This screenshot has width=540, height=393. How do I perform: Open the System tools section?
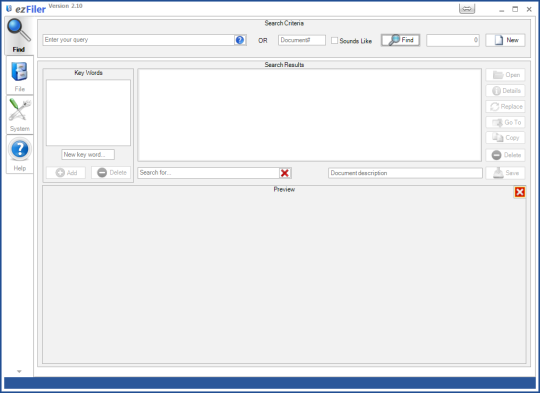click(x=20, y=115)
